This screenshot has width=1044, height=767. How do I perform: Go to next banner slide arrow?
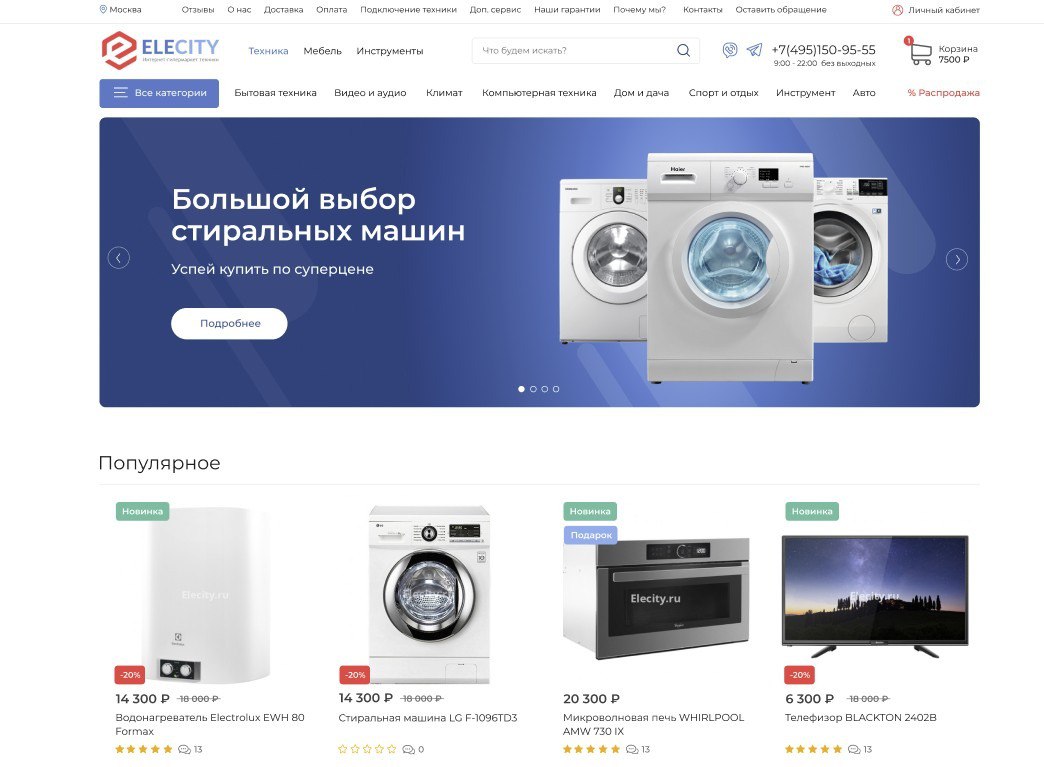957,259
